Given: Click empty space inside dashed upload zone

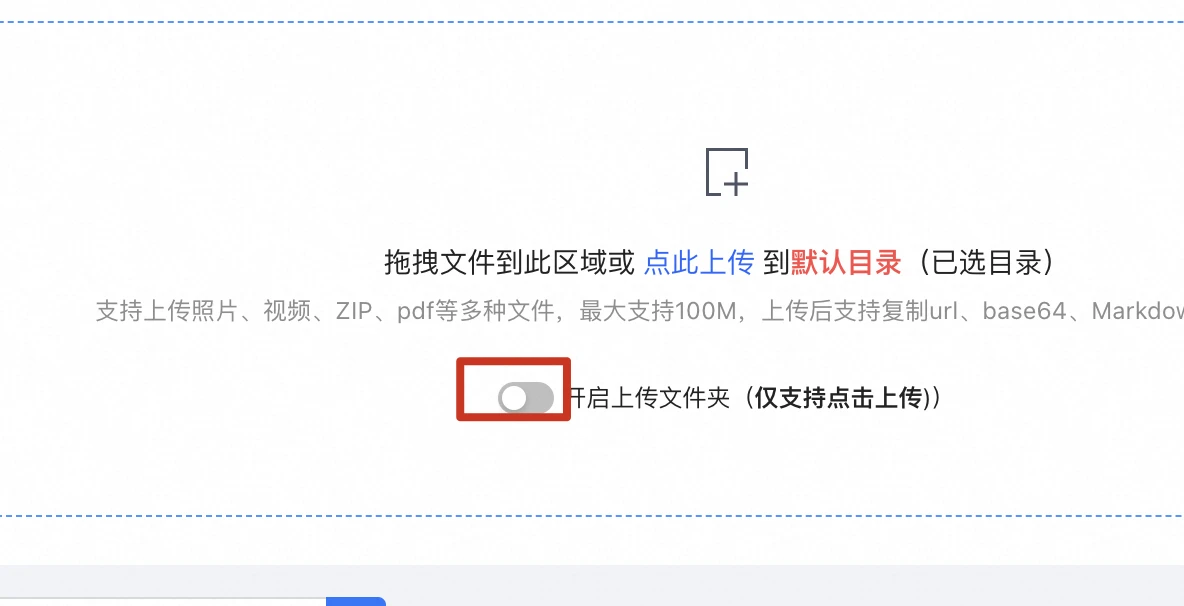Looking at the screenshot, I should coord(227,151).
